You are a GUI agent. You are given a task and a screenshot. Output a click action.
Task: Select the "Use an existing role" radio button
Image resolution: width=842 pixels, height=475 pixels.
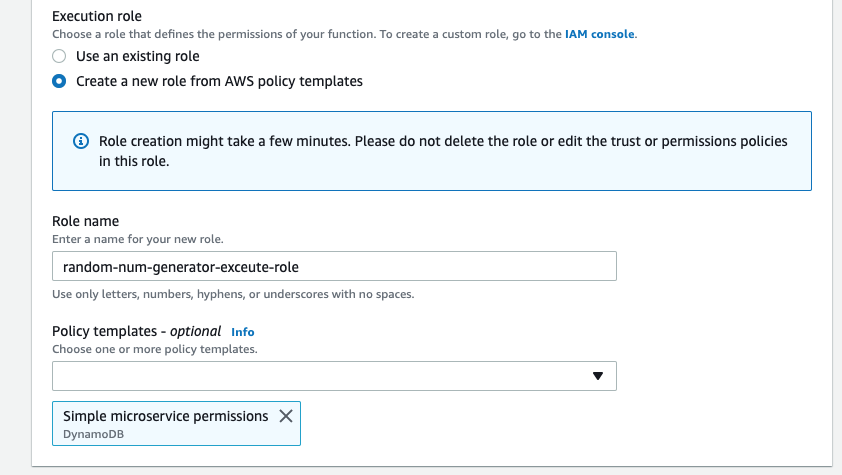(x=60, y=56)
